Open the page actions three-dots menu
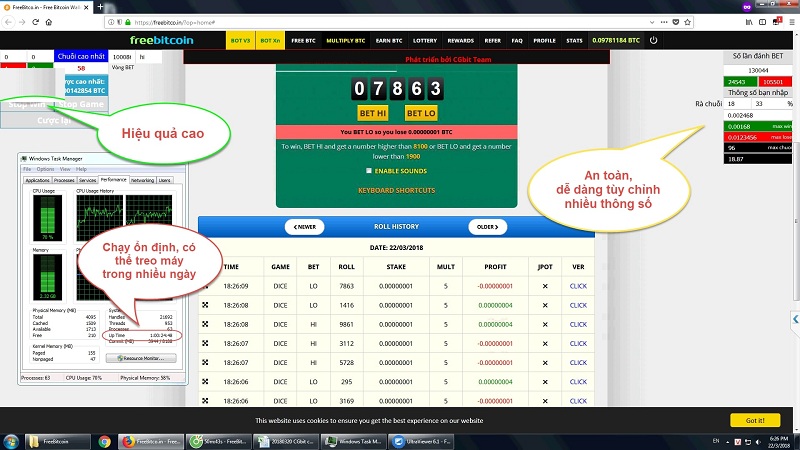 coord(663,22)
